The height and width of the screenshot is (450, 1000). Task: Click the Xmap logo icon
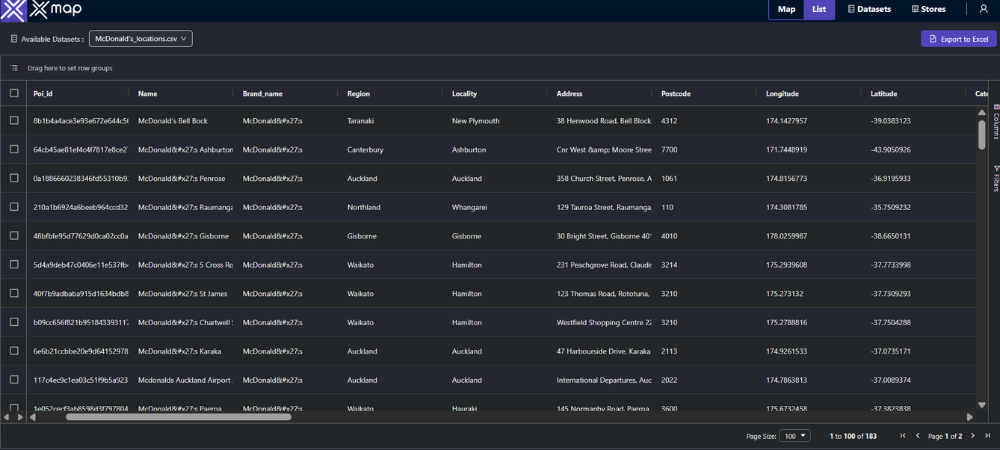pyautogui.click(x=13, y=11)
